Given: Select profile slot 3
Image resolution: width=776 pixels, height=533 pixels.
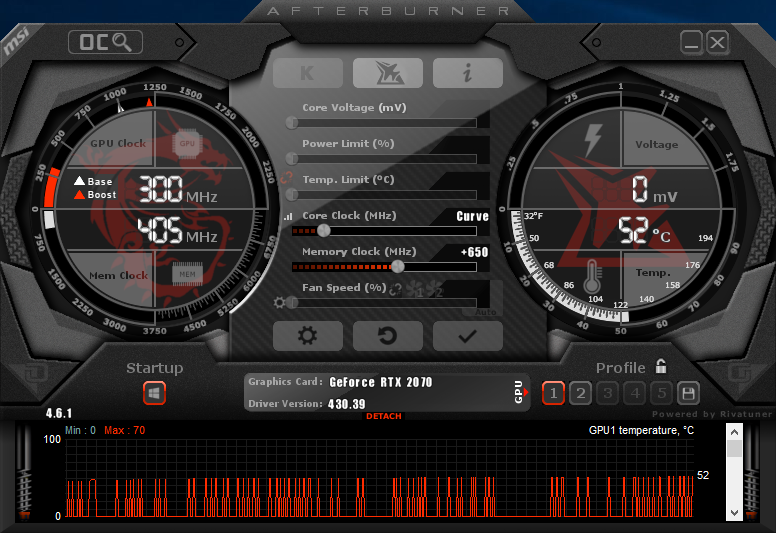Looking at the screenshot, I should [x=608, y=393].
